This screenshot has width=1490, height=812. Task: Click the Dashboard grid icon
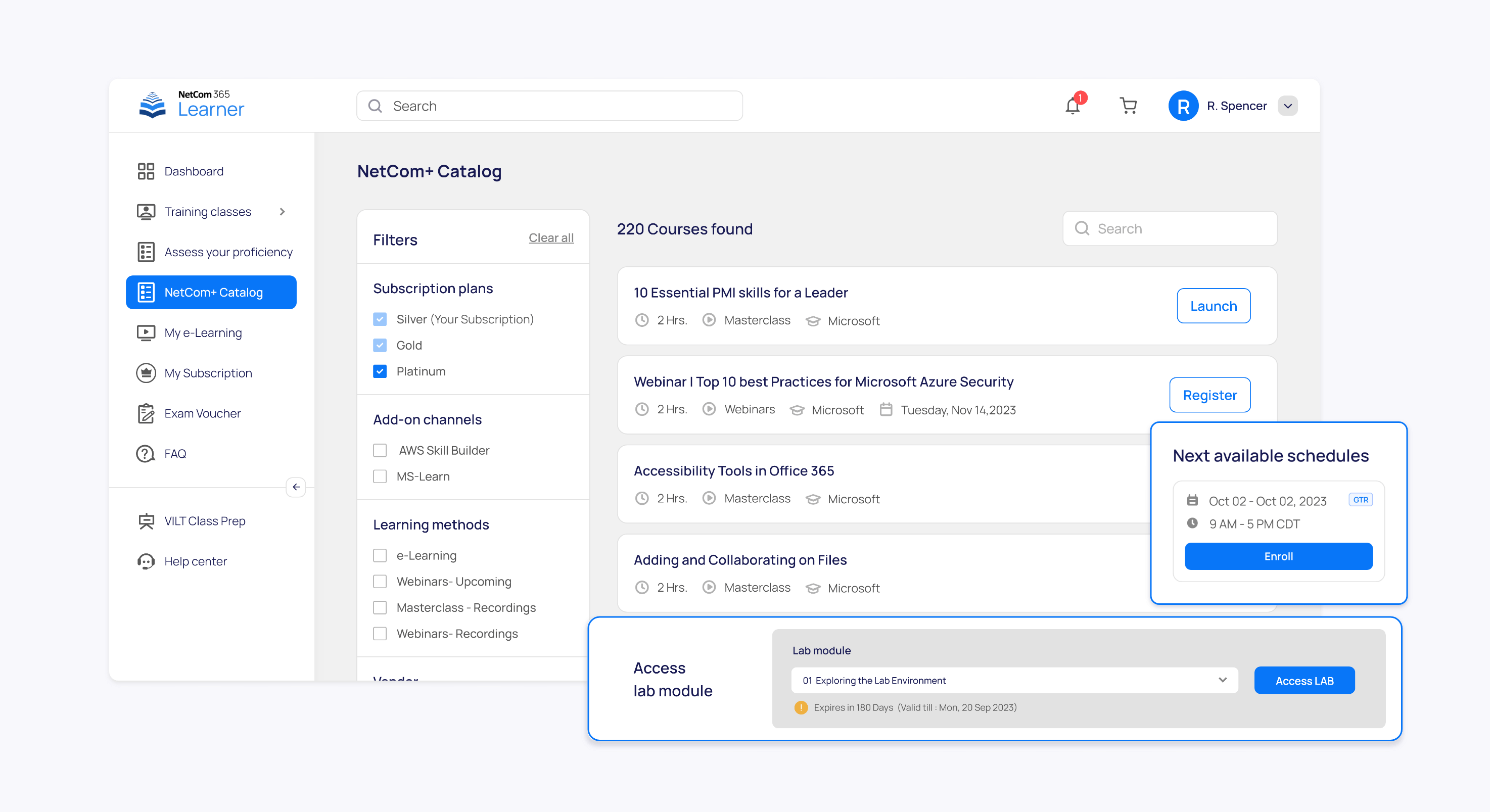tap(146, 171)
